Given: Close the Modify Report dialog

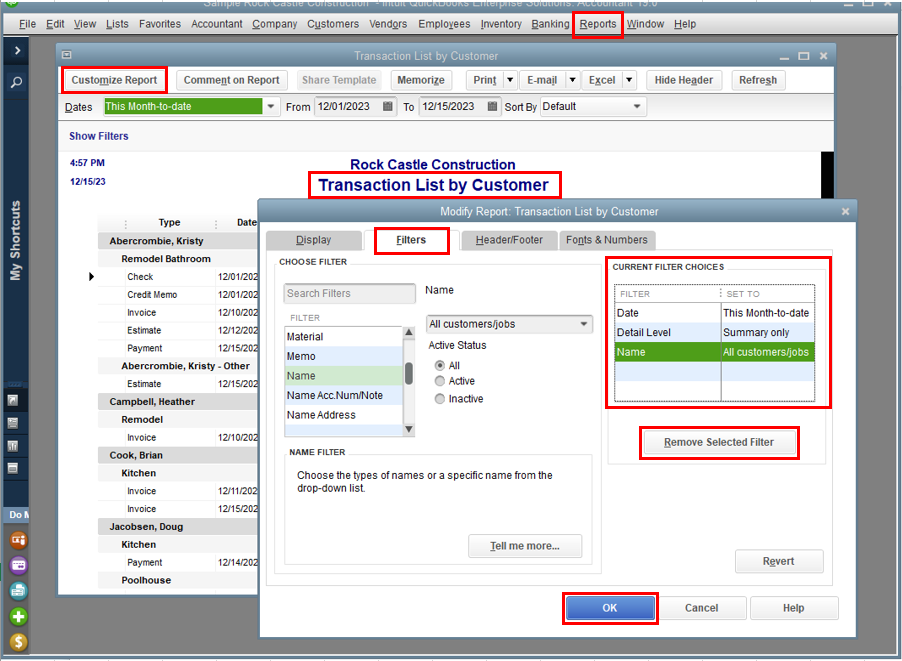Looking at the screenshot, I should pos(846,212).
